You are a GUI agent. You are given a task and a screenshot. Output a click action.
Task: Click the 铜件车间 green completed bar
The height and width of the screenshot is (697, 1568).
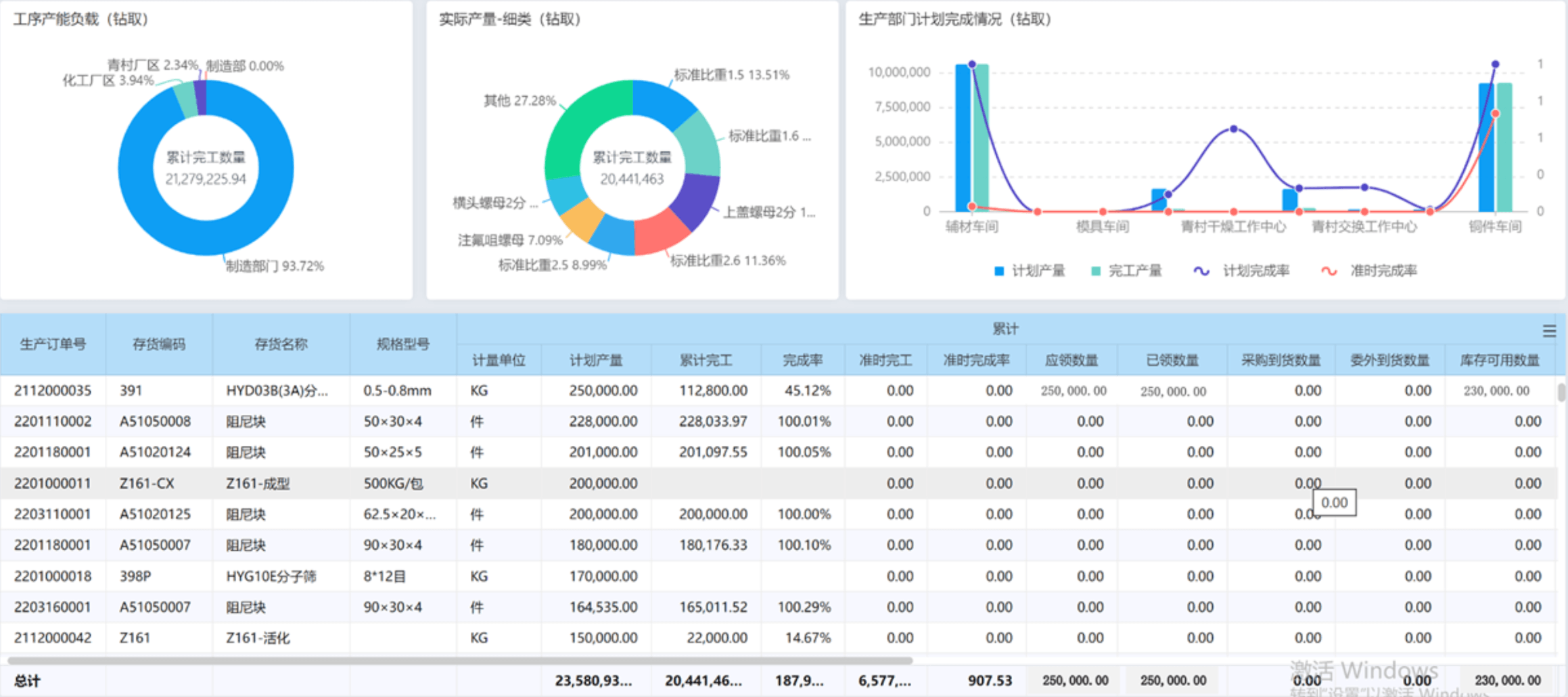pos(1505,149)
